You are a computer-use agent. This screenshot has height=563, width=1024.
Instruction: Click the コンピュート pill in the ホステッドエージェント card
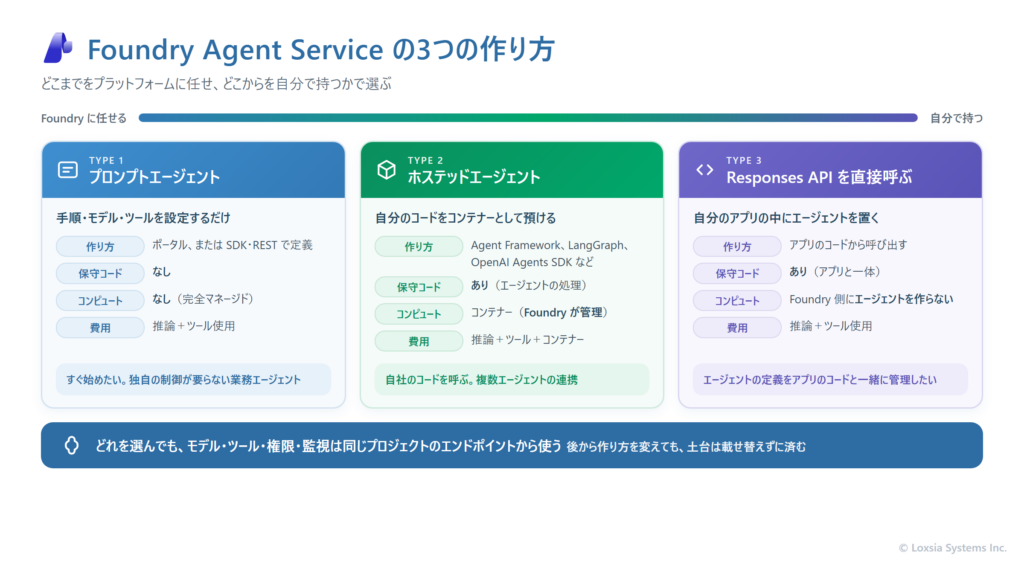[419, 314]
